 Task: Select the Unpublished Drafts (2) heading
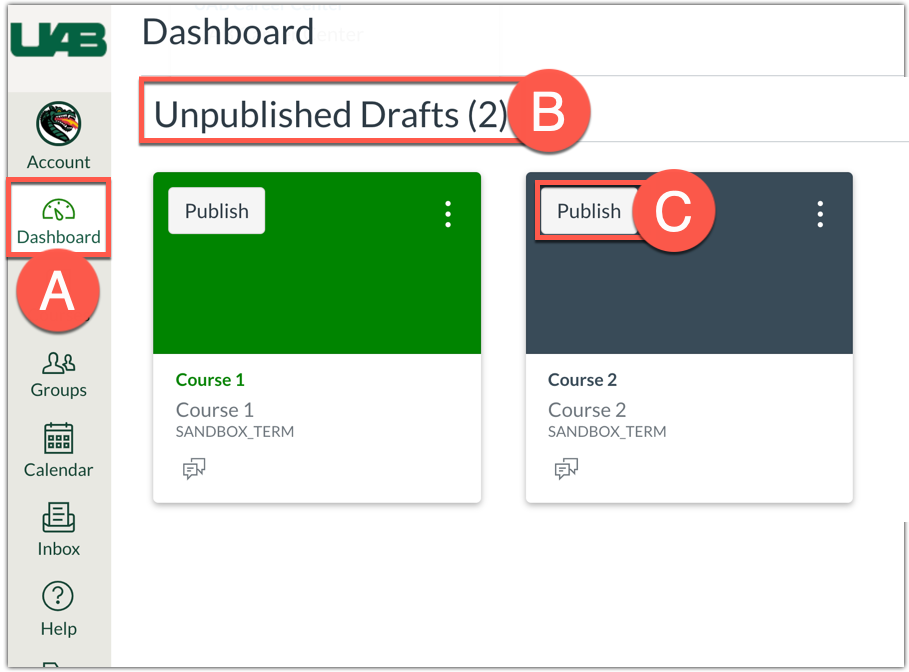(330, 115)
